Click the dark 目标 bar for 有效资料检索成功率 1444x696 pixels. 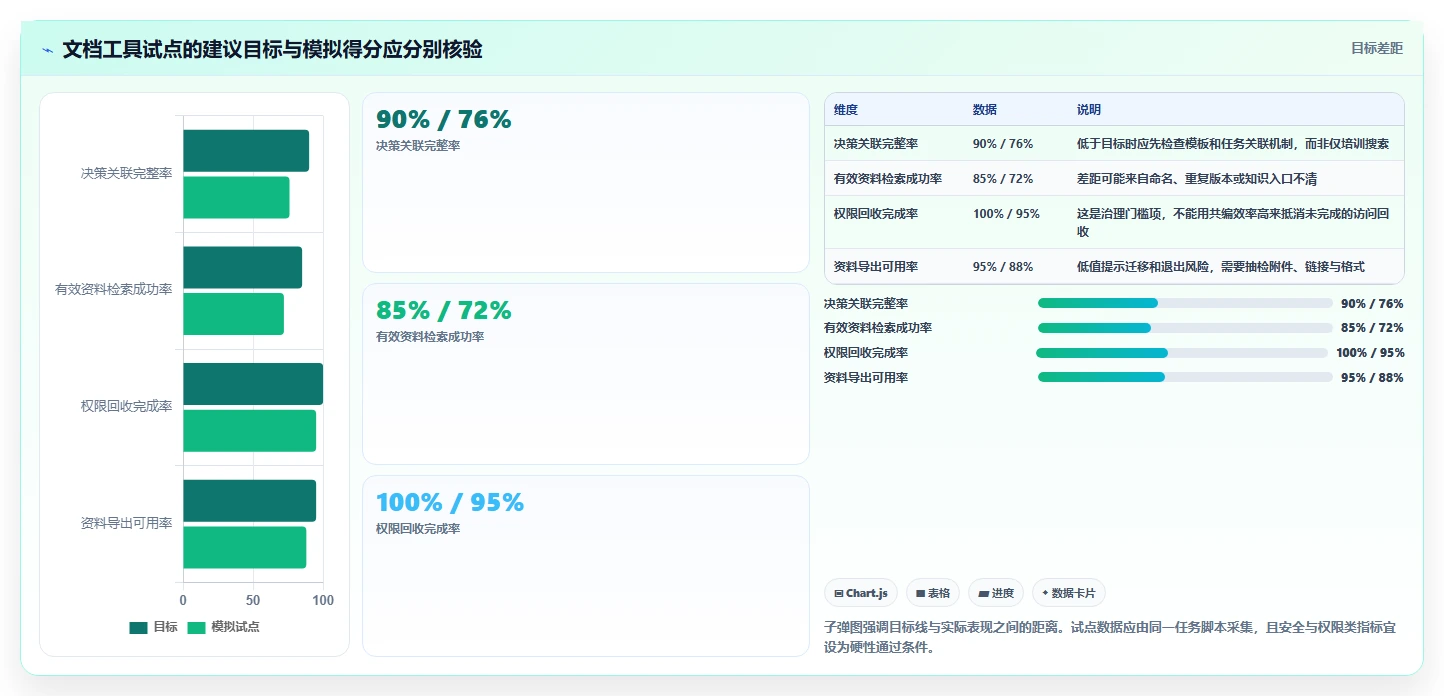(x=242, y=267)
